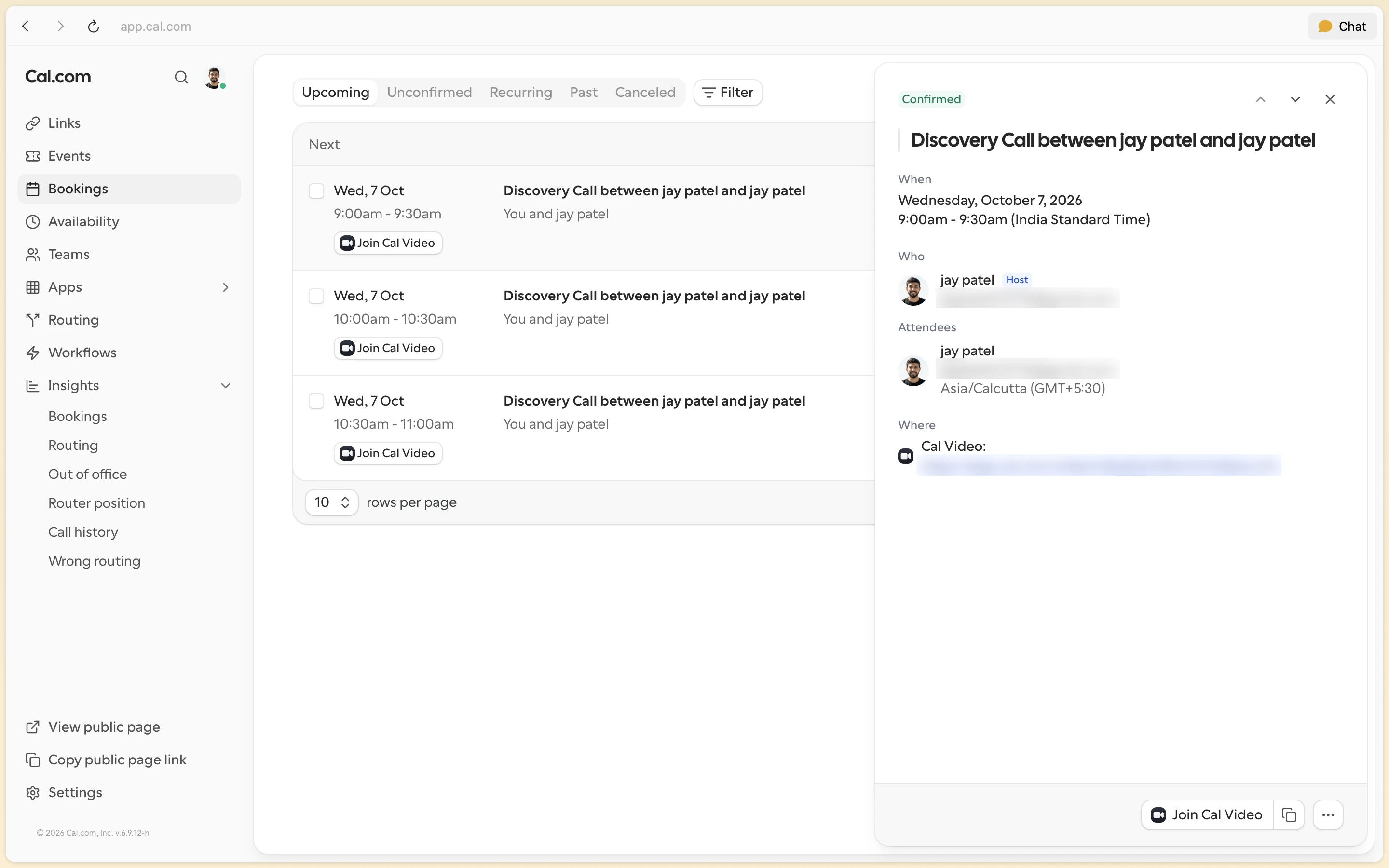Close the booking details panel
This screenshot has width=1389, height=868.
pyautogui.click(x=1330, y=99)
